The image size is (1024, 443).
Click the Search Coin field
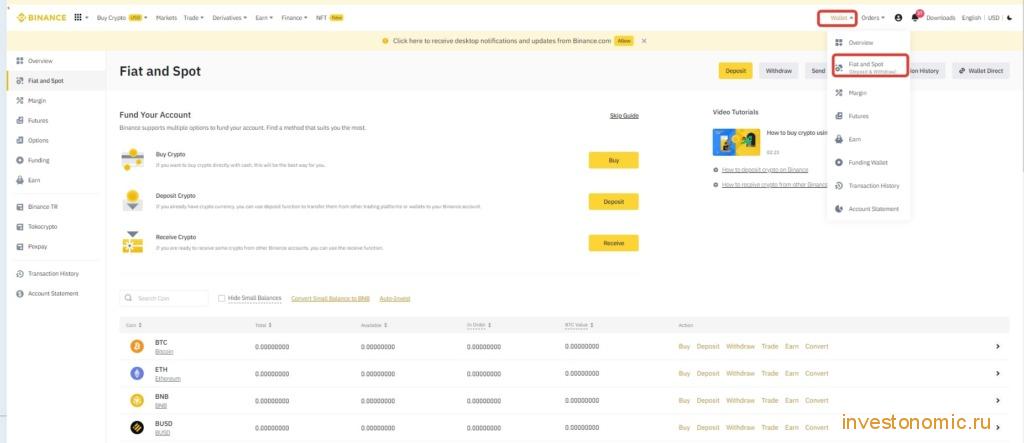164,298
